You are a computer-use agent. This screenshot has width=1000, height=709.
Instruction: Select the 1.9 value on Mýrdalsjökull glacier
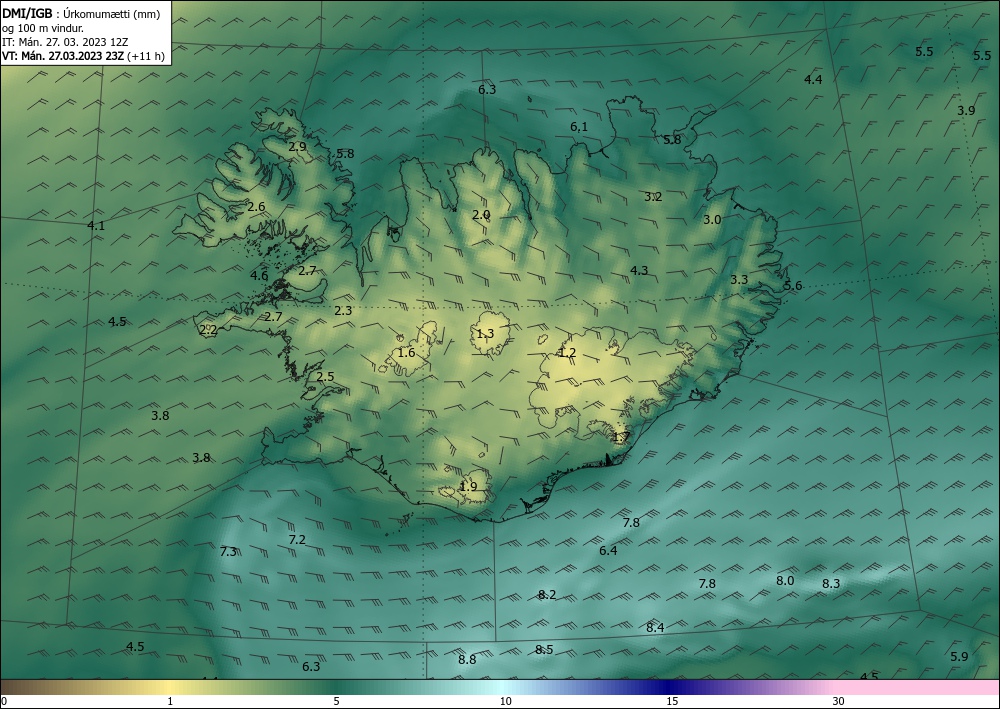(468, 486)
